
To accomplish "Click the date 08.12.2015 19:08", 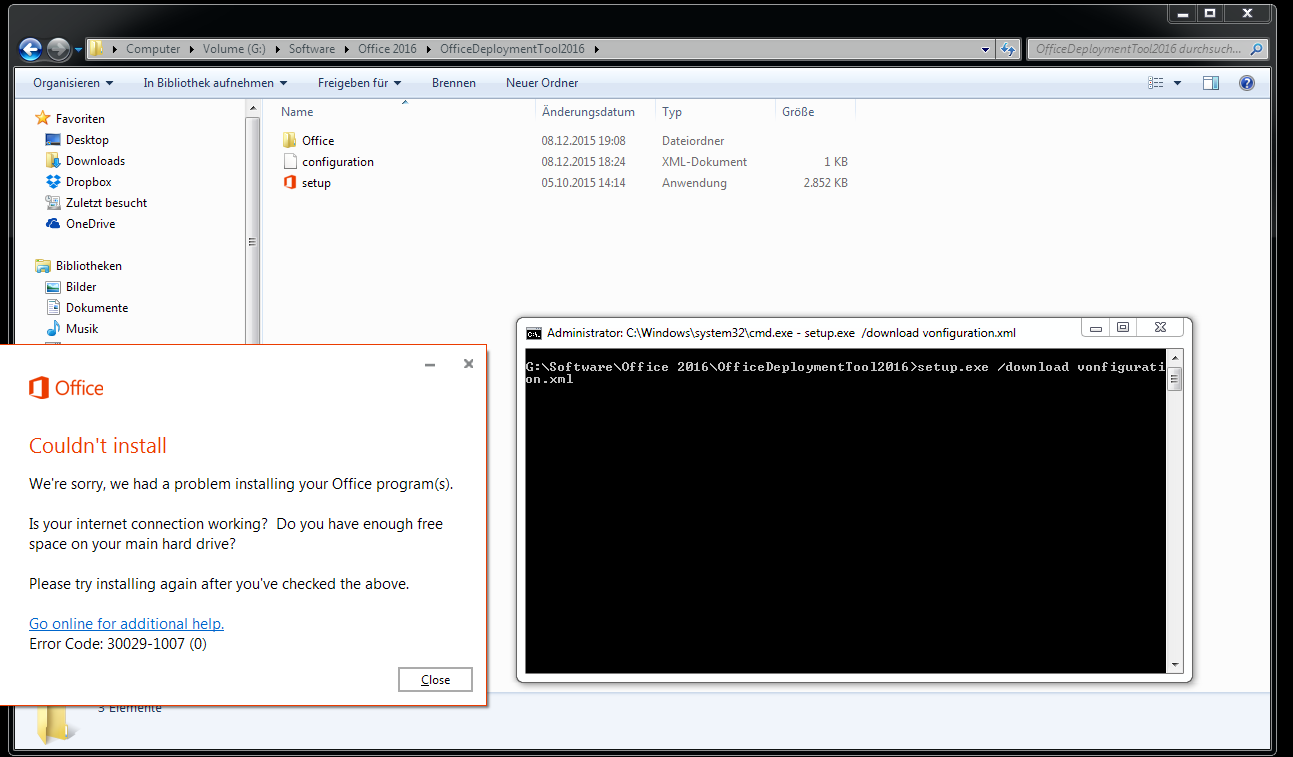I will [584, 141].
